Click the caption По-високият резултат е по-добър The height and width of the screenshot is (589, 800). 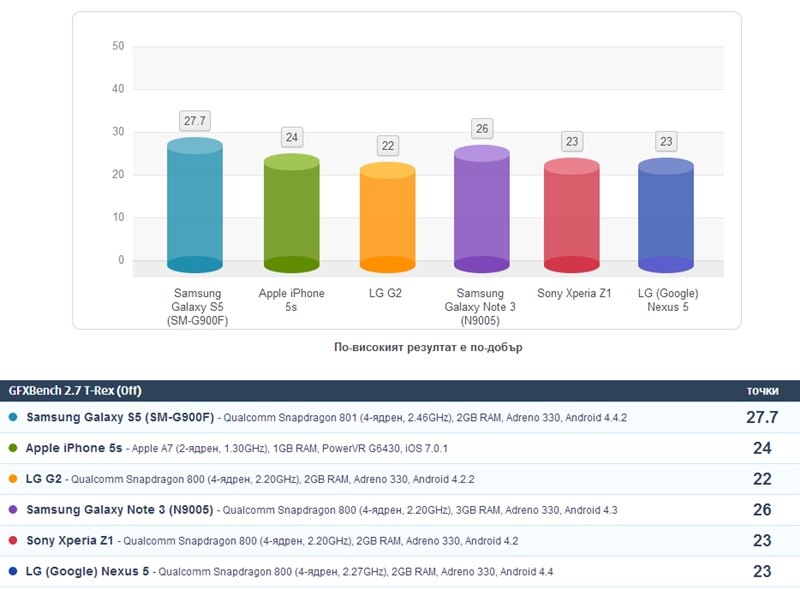pos(428,347)
